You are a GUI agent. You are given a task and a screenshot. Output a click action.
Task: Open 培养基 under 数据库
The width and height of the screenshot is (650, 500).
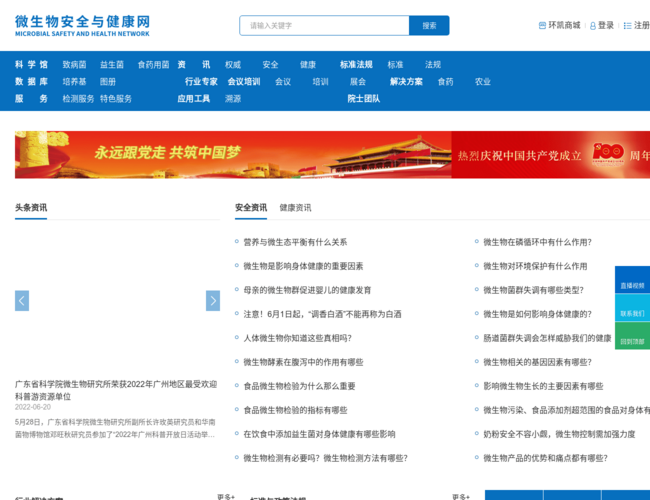pos(74,82)
